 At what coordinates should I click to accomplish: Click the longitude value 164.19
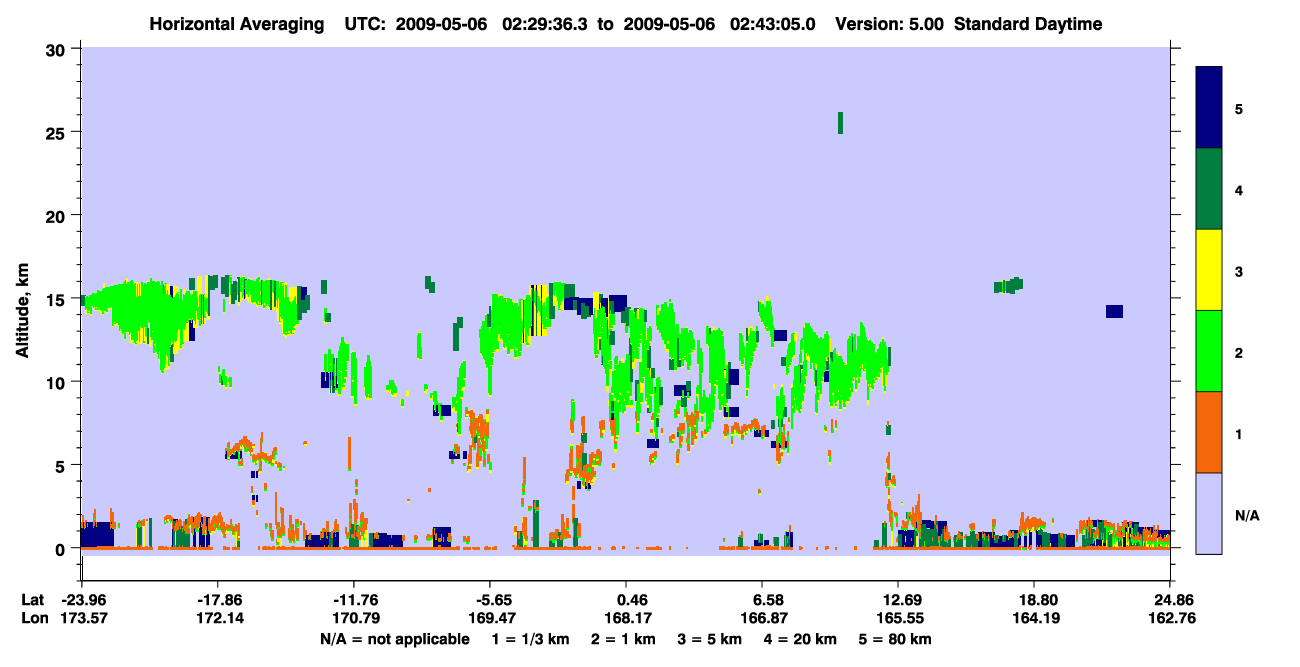click(1034, 618)
